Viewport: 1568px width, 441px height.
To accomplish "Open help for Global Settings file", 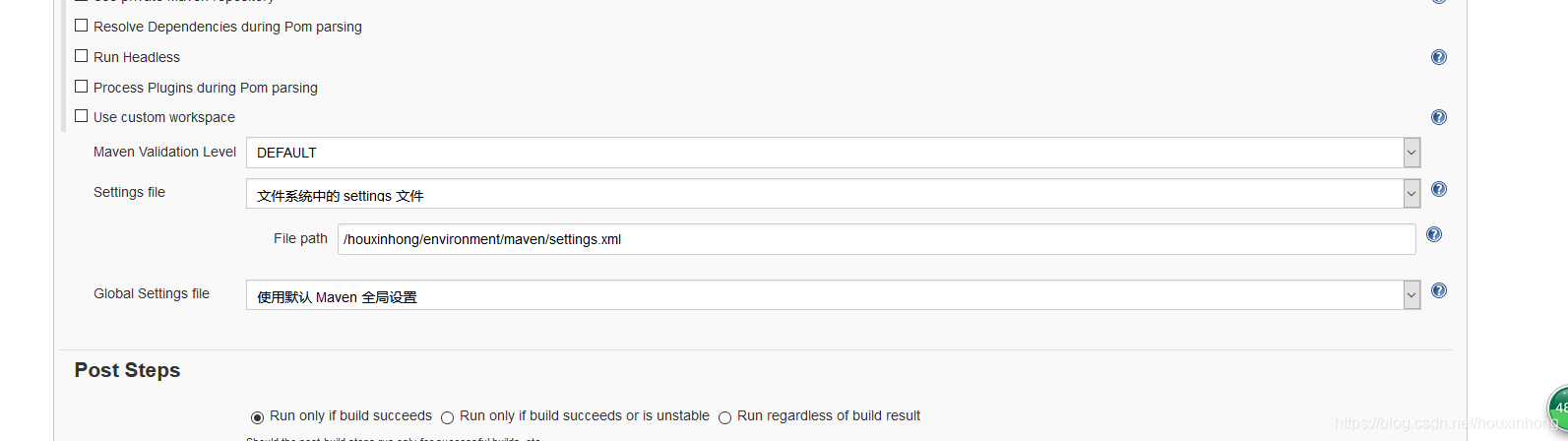I will (1438, 290).
